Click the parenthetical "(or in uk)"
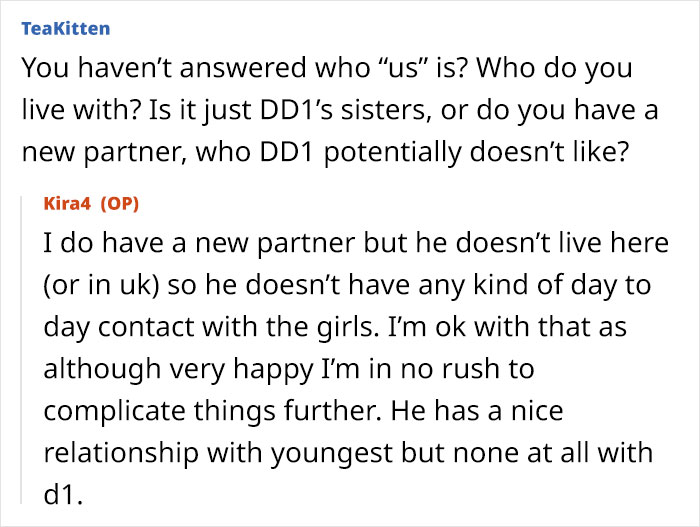The image size is (700, 527). click(x=100, y=285)
